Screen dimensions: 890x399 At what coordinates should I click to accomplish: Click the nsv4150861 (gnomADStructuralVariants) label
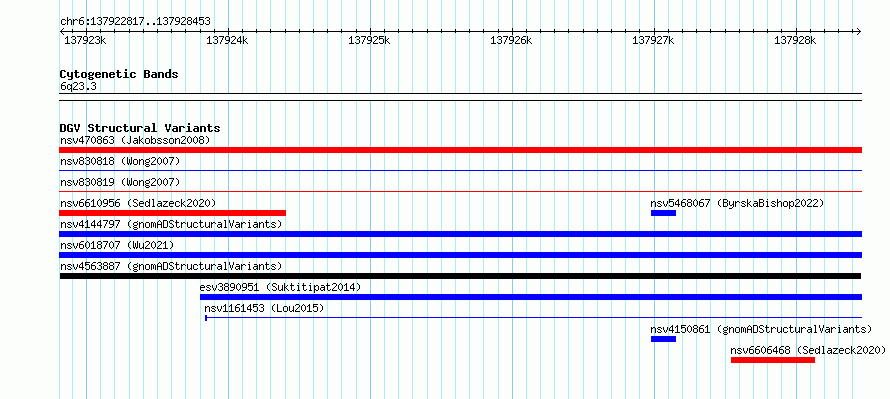761,329
